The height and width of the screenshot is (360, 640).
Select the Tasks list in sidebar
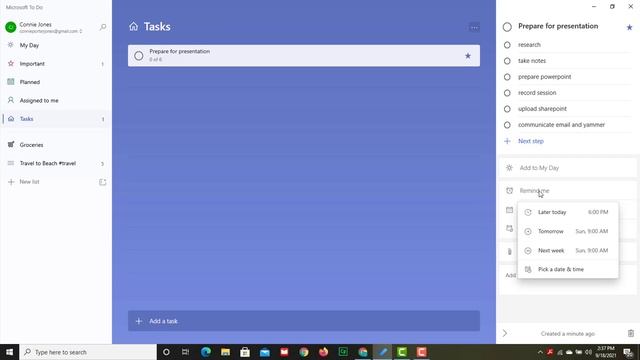click(x=56, y=119)
